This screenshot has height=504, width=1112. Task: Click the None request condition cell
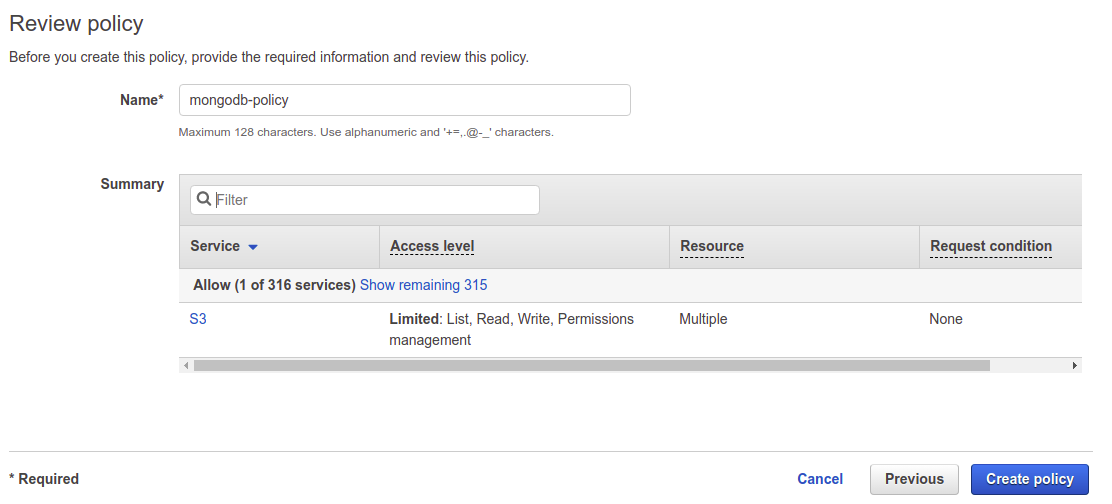945,319
